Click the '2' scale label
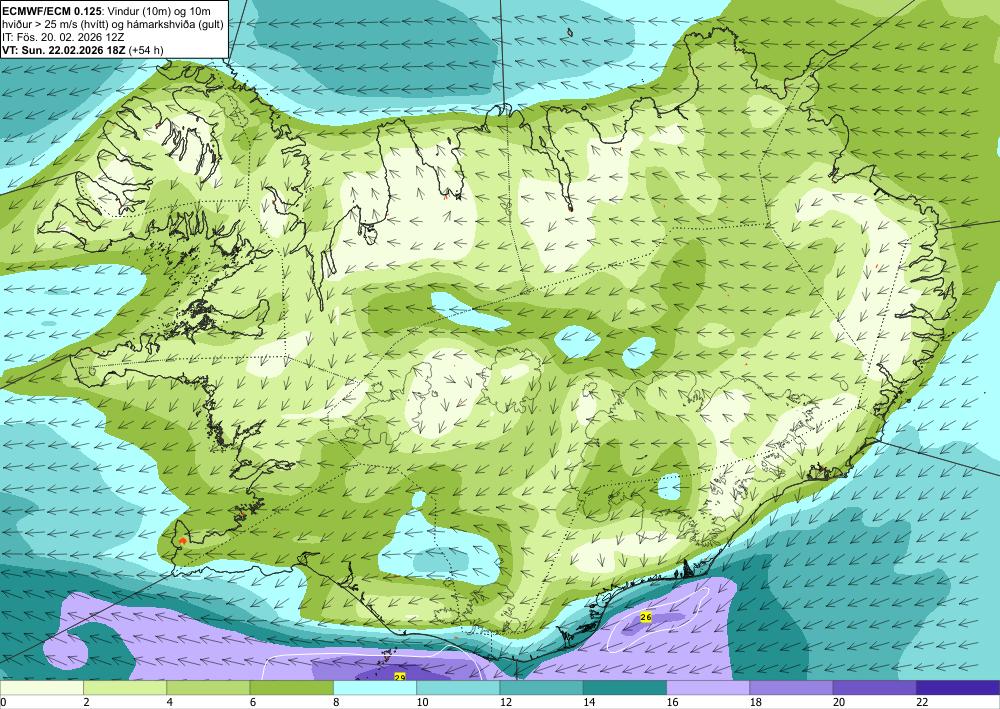This screenshot has height=709, width=1000. point(86,703)
